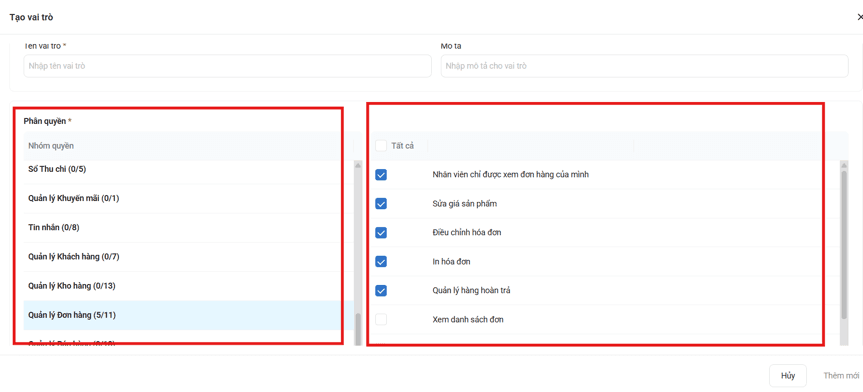
Task: Uncheck In hóa đơn permission
Action: coord(381,262)
